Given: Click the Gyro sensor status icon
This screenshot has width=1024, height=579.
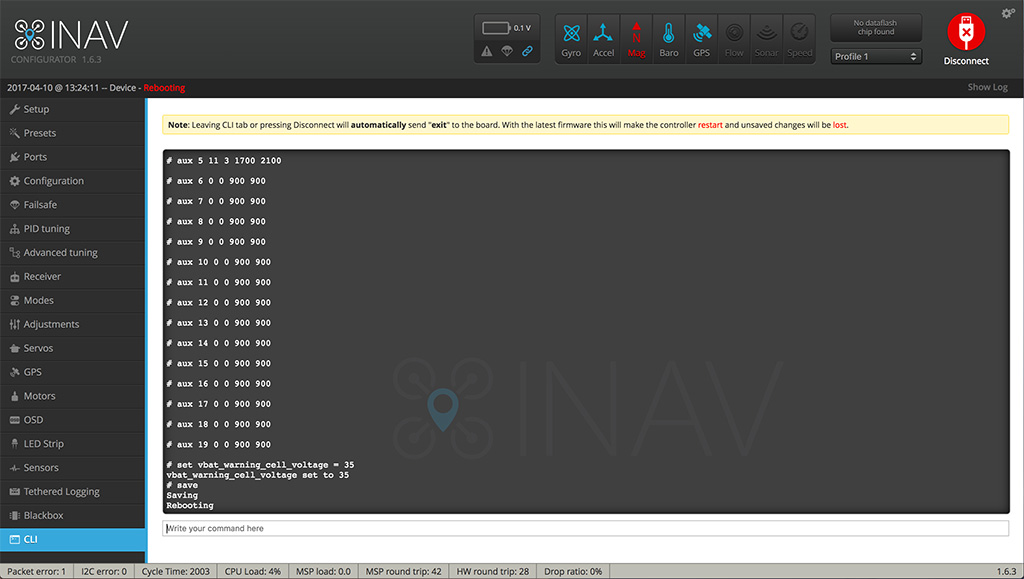Looking at the screenshot, I should 571,39.
